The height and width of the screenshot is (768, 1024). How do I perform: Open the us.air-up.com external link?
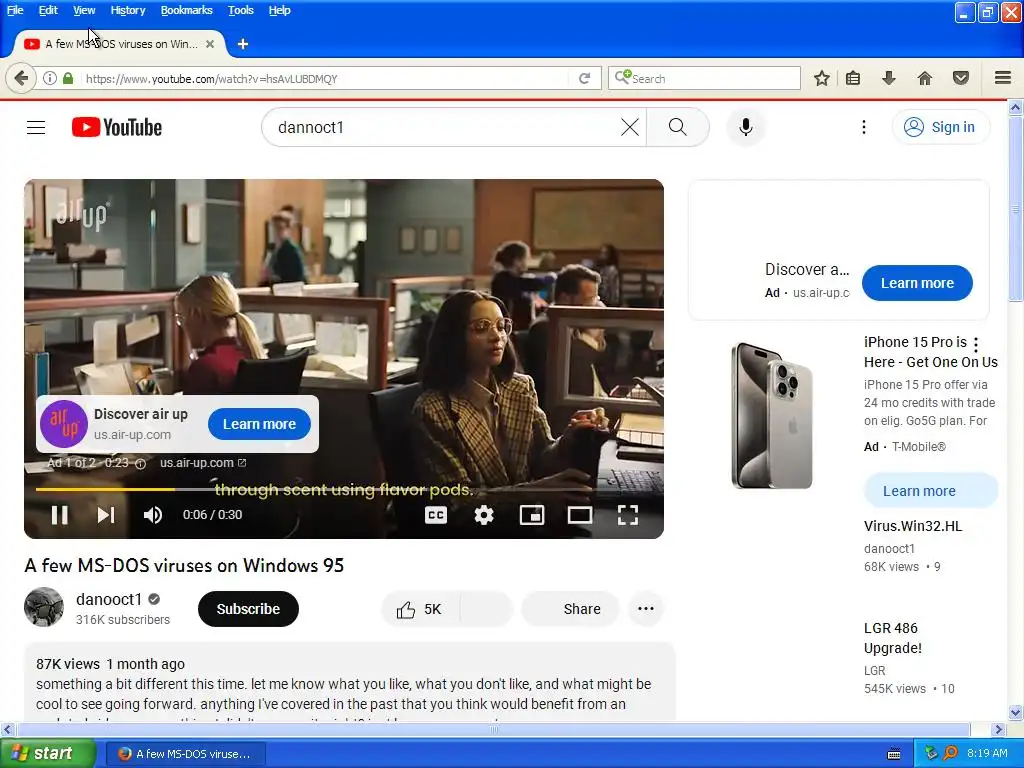point(203,463)
